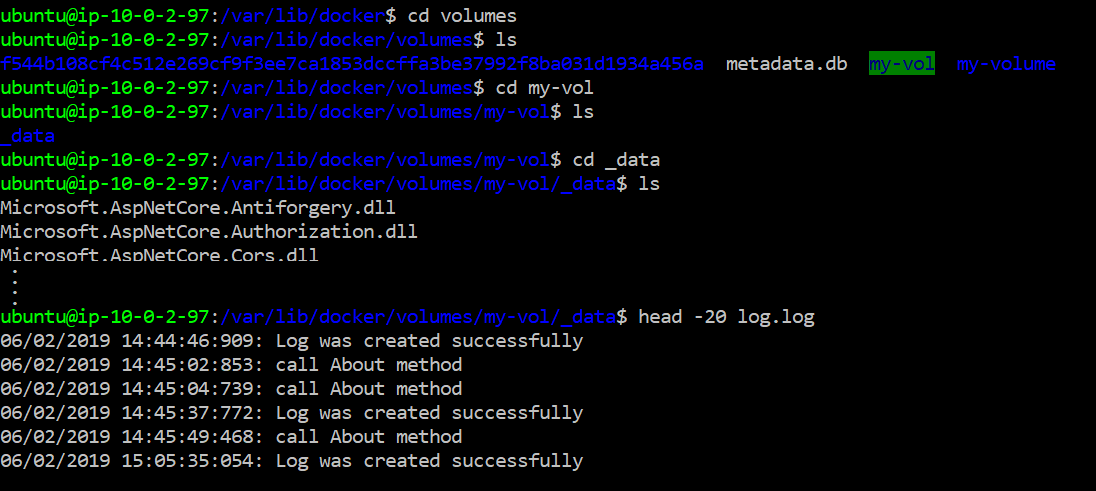Click the 'cd my-vol' command text
1096x491 pixels.
coord(545,88)
